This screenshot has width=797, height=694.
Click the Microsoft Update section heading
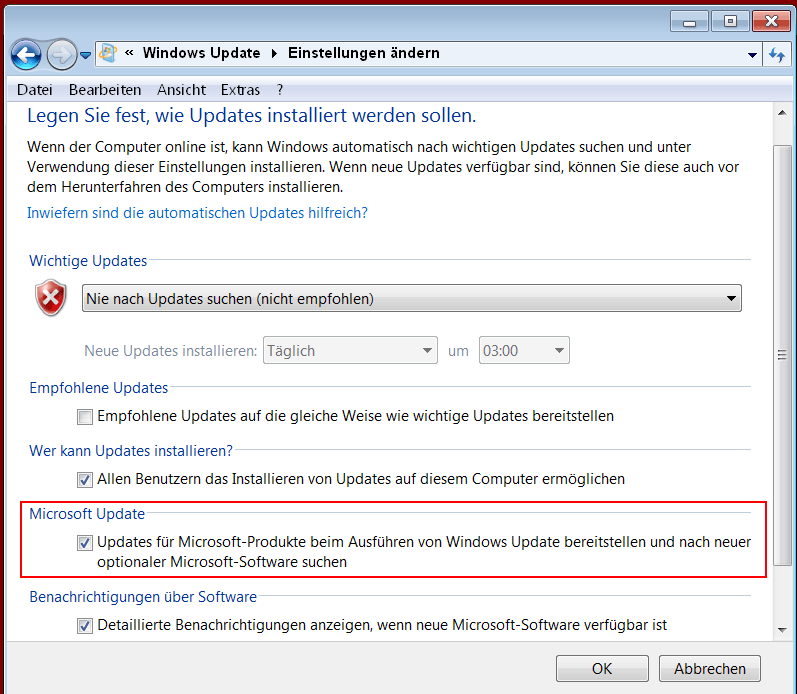(87, 514)
